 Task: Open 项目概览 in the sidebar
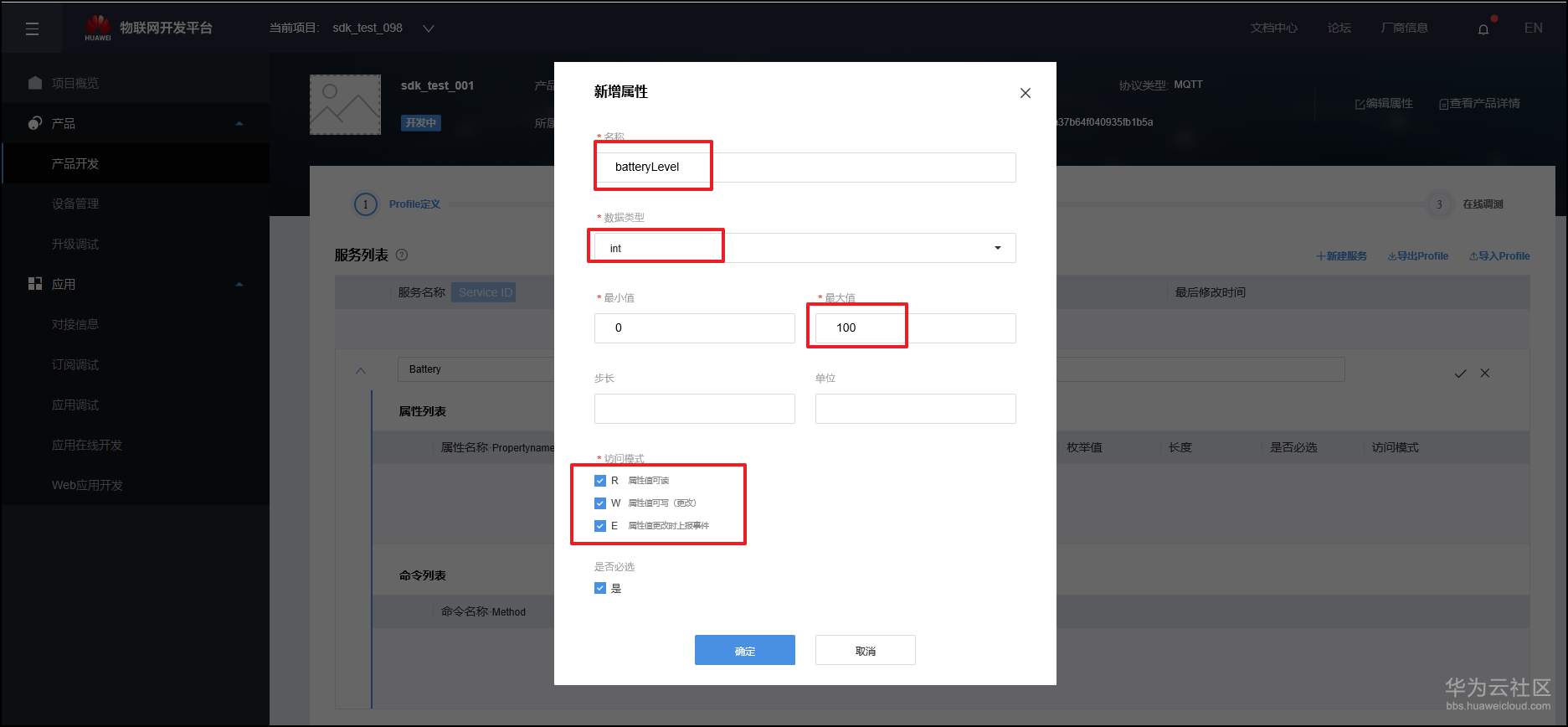75,83
